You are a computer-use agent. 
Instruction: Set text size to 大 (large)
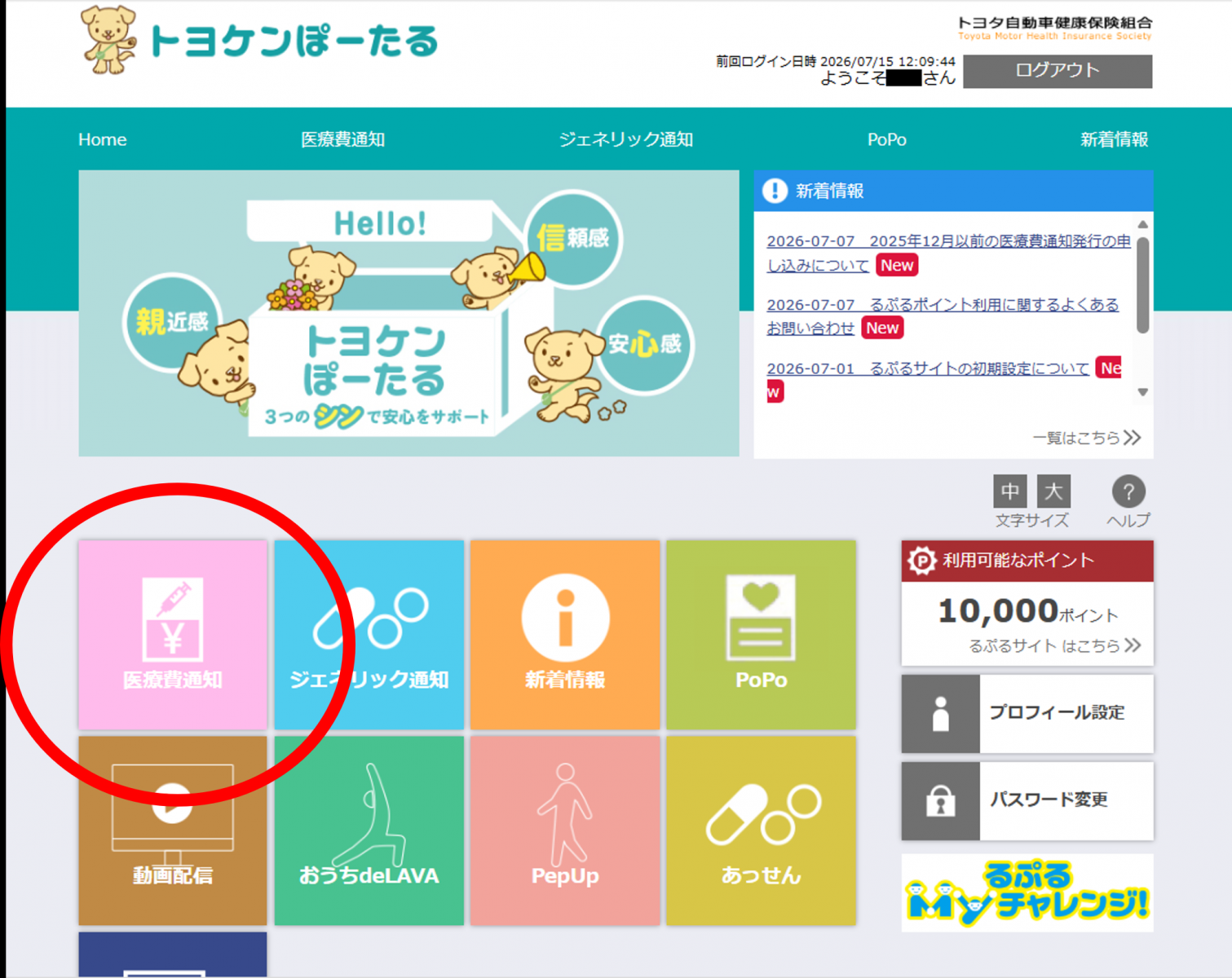pyautogui.click(x=1053, y=491)
